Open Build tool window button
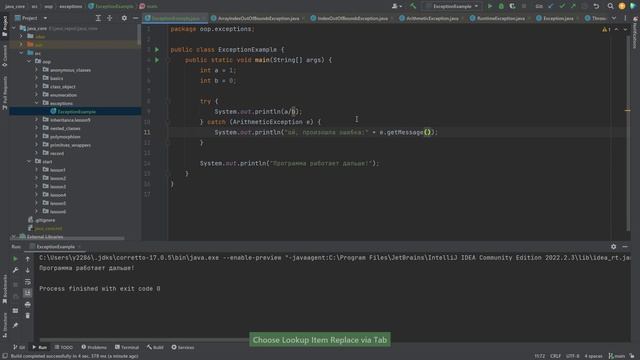Image resolution: width=640 pixels, height=360 pixels. 155,347
